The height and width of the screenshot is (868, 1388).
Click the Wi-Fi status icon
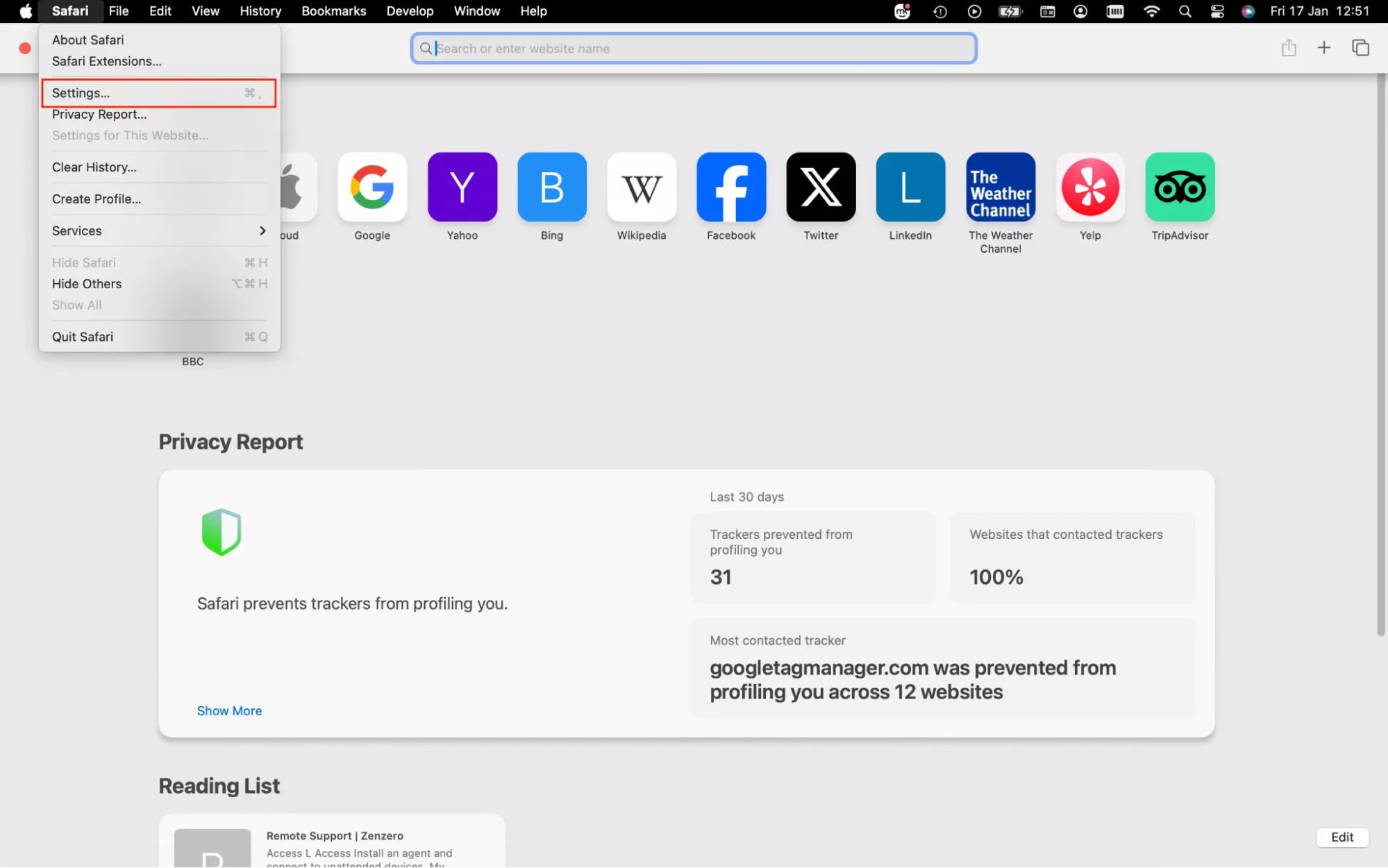click(x=1151, y=11)
